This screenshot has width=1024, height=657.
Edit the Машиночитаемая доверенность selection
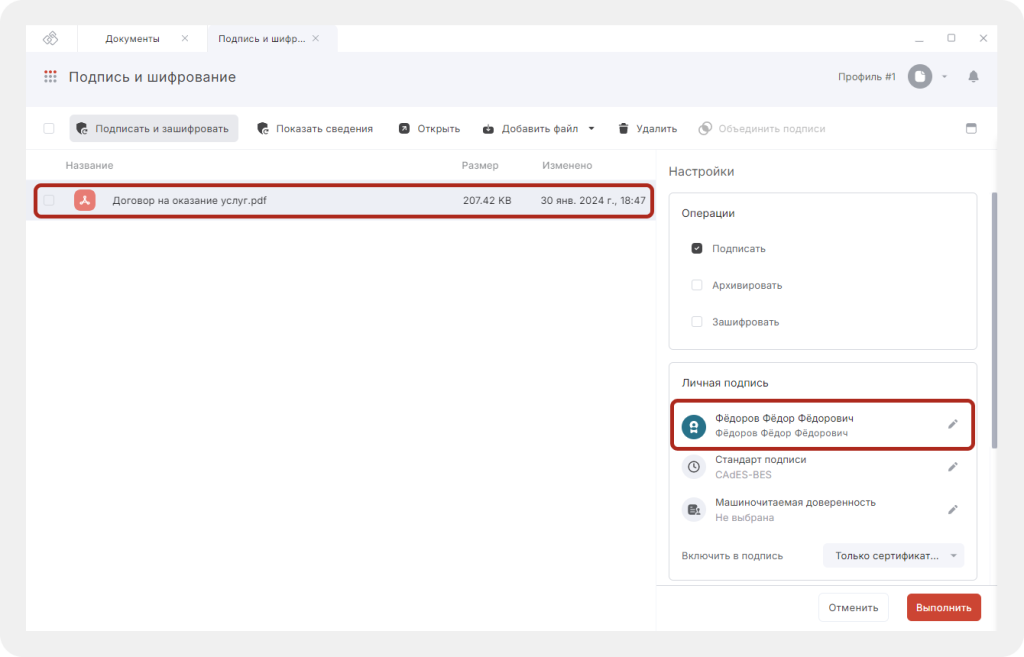pyautogui.click(x=953, y=510)
